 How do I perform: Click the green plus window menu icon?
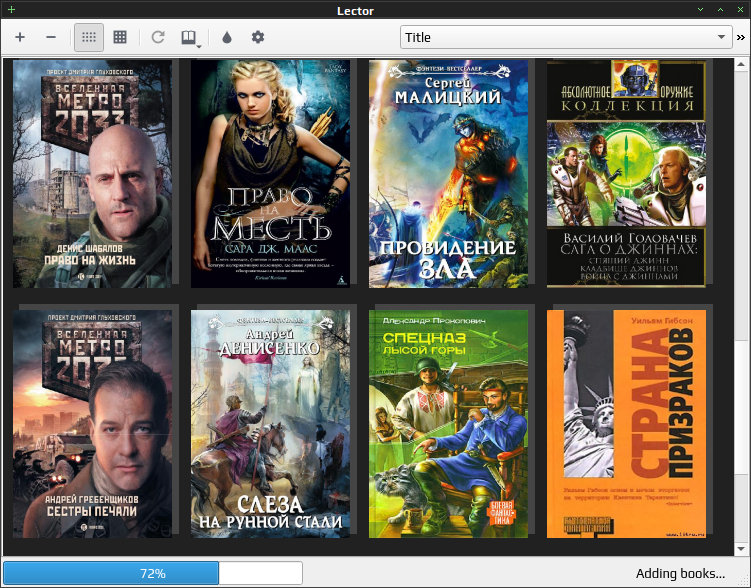click(11, 10)
